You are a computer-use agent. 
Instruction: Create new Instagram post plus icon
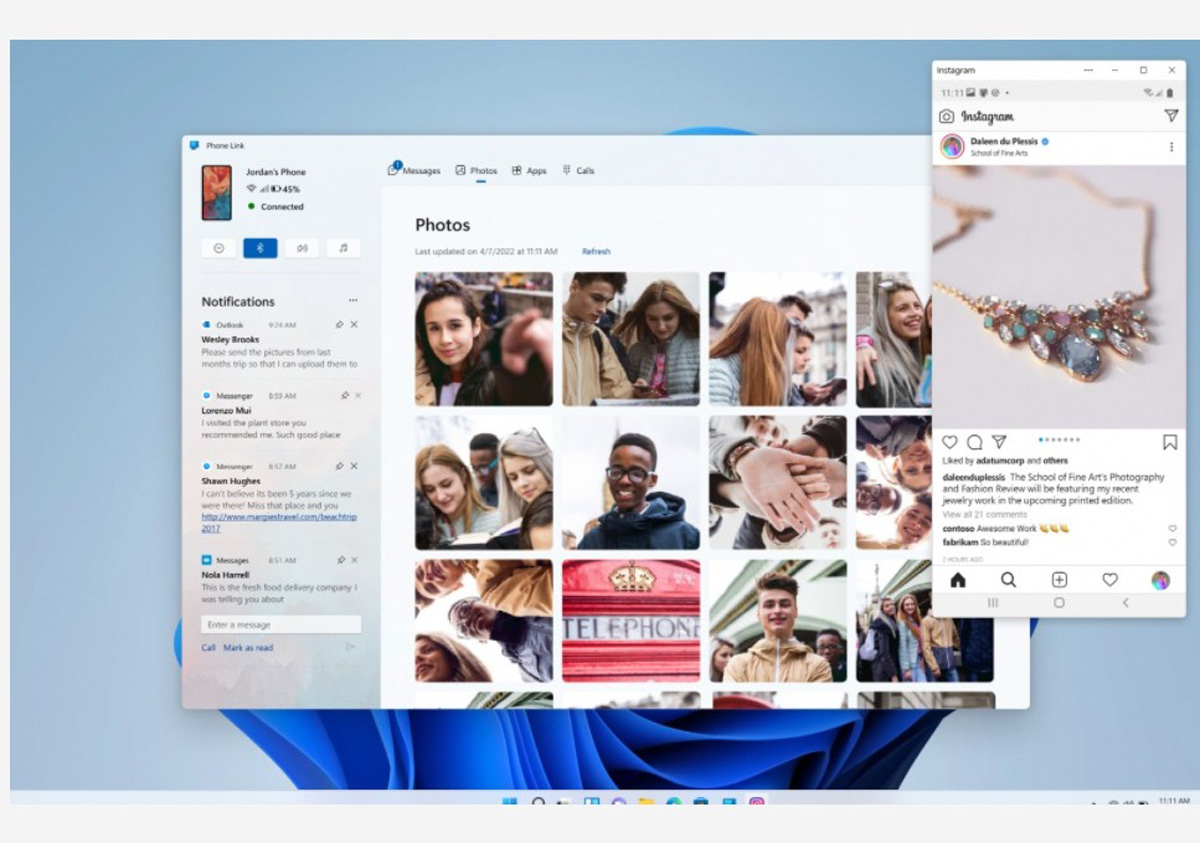point(1059,579)
